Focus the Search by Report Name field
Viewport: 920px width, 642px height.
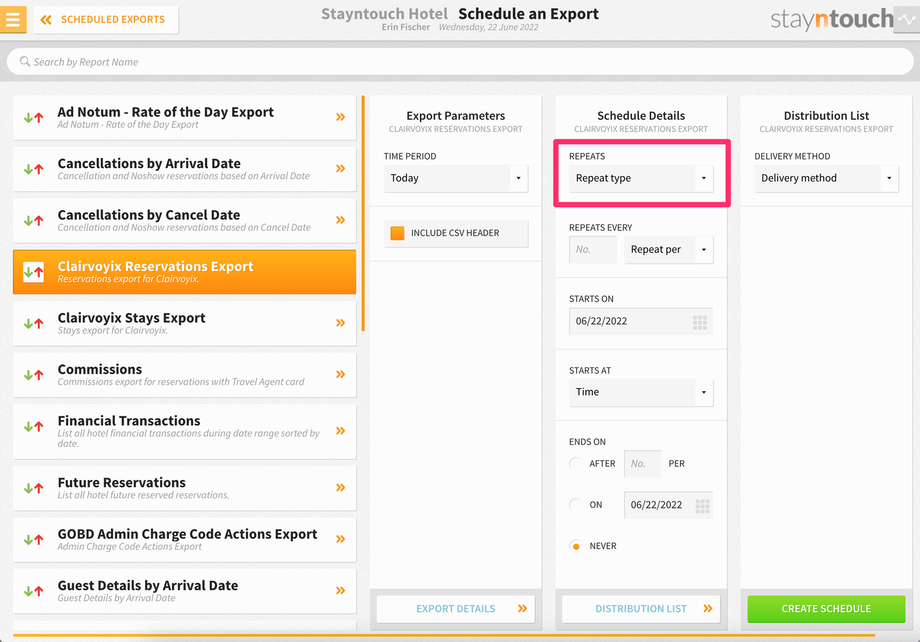click(460, 62)
